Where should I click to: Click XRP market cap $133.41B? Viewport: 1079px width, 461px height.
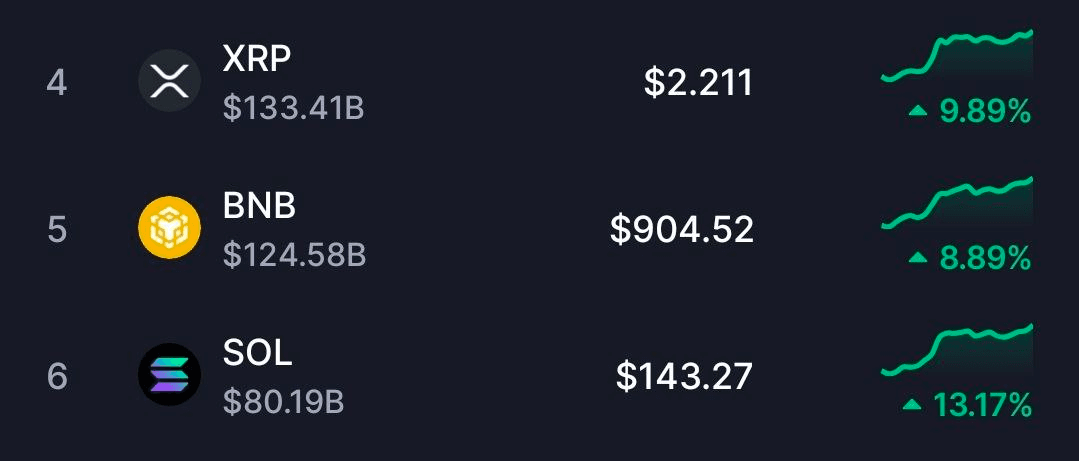(x=293, y=107)
